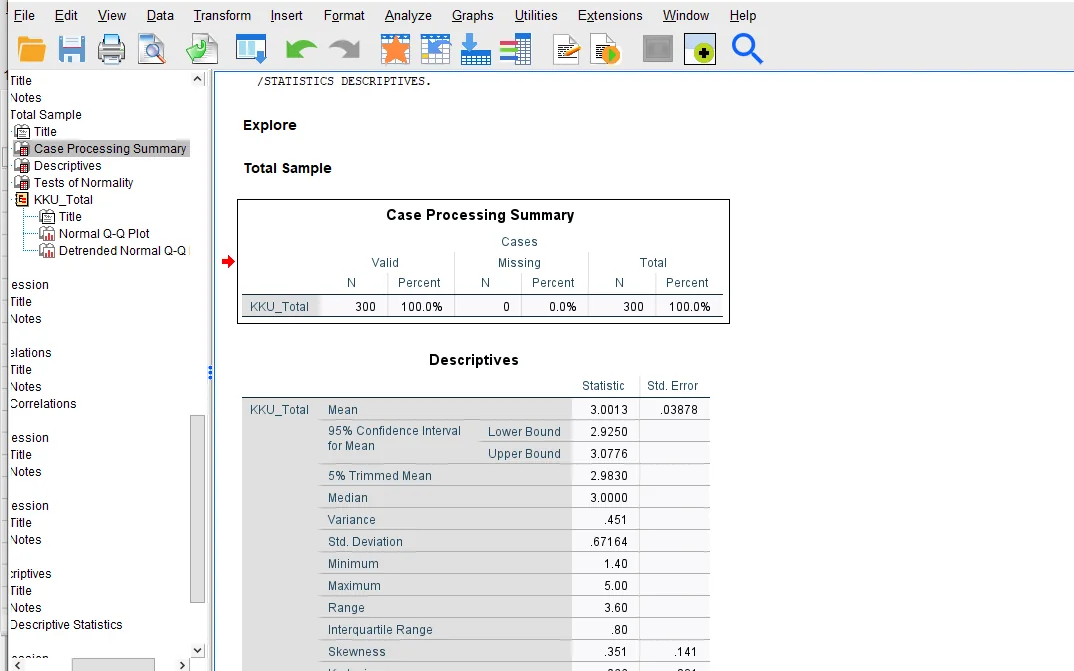Click the gray Designate Window icon
This screenshot has width=1074, height=671.
(658, 50)
